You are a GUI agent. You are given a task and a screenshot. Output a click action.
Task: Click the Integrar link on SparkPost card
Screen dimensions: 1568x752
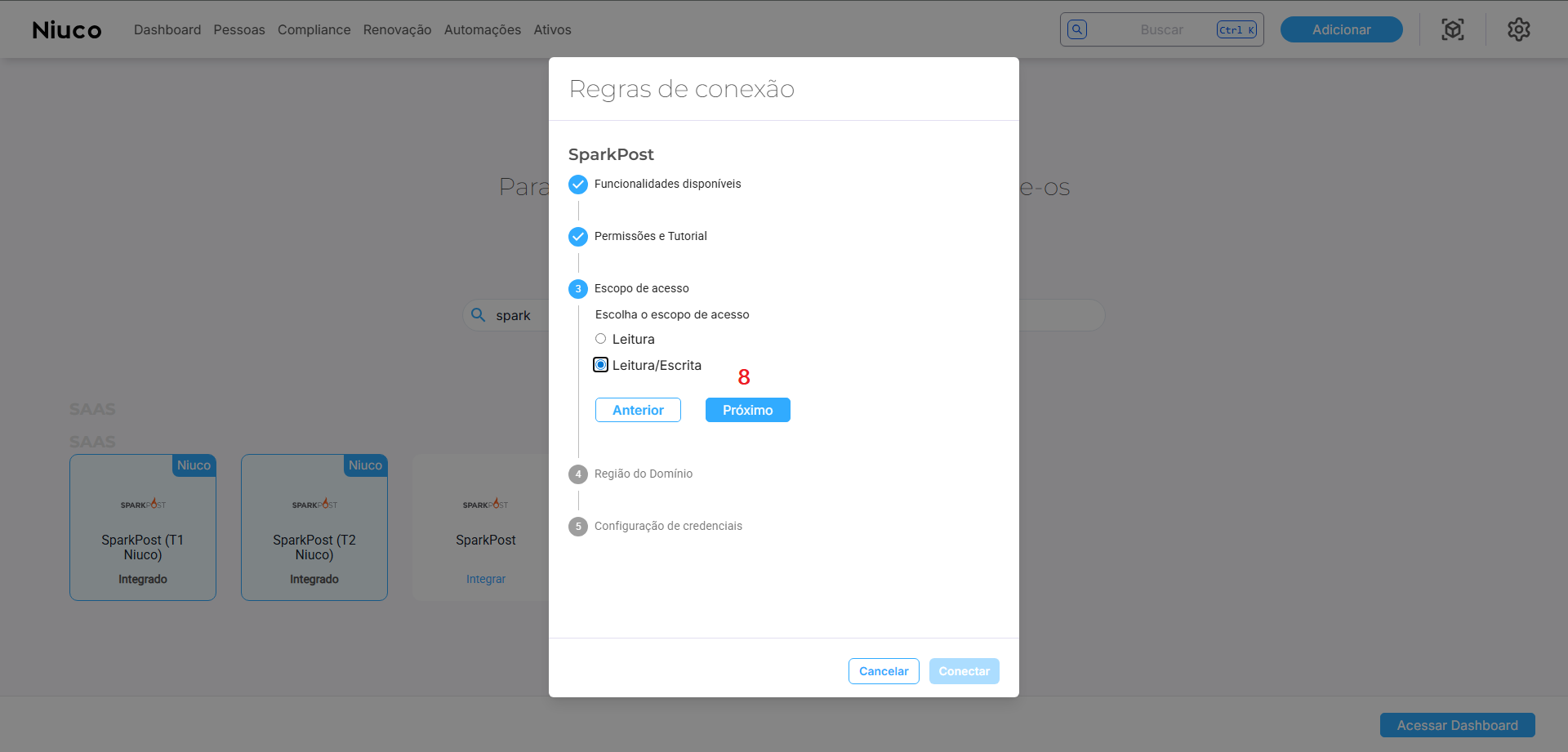[x=486, y=579]
